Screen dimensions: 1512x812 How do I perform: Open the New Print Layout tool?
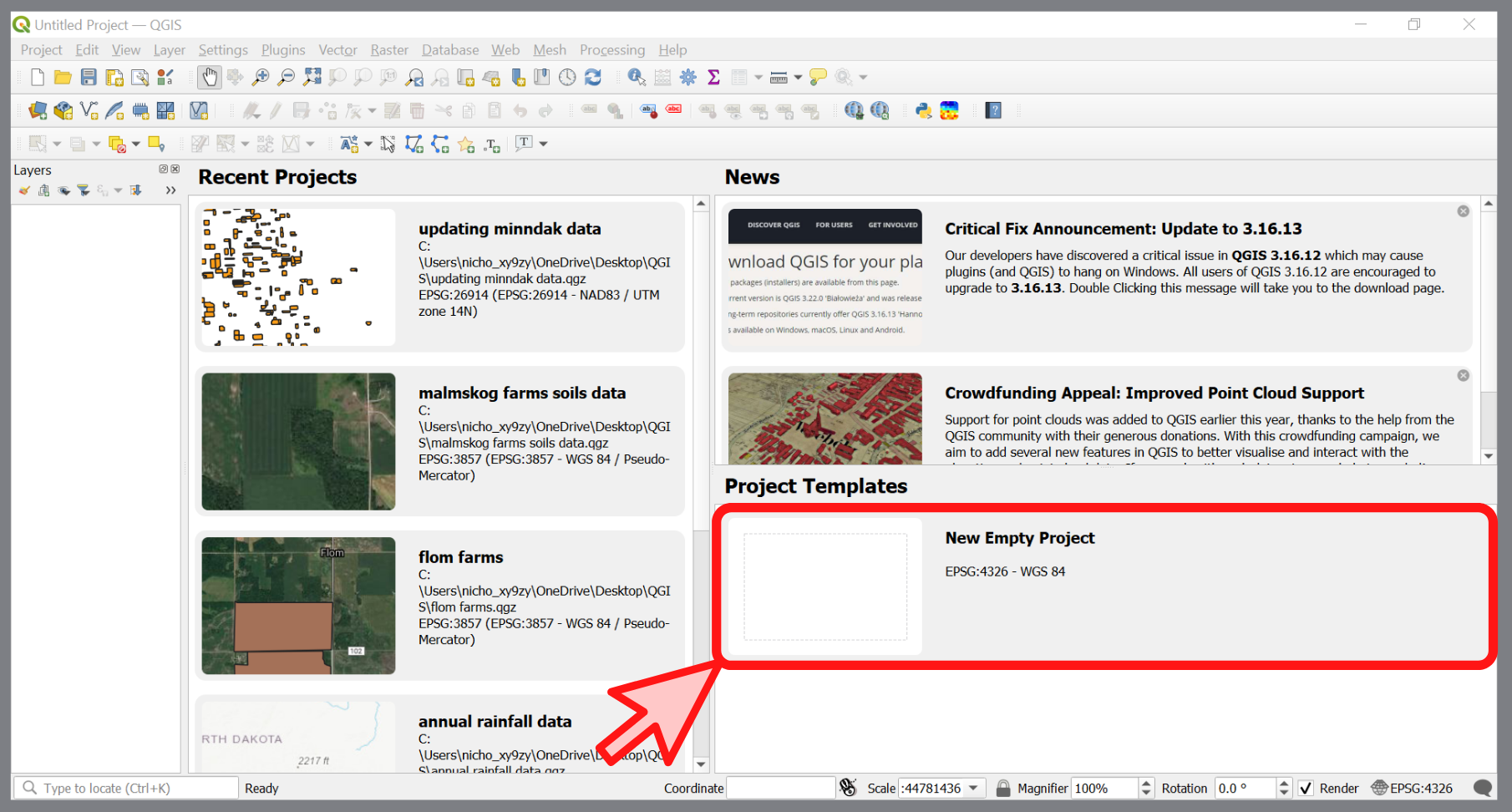[114, 78]
